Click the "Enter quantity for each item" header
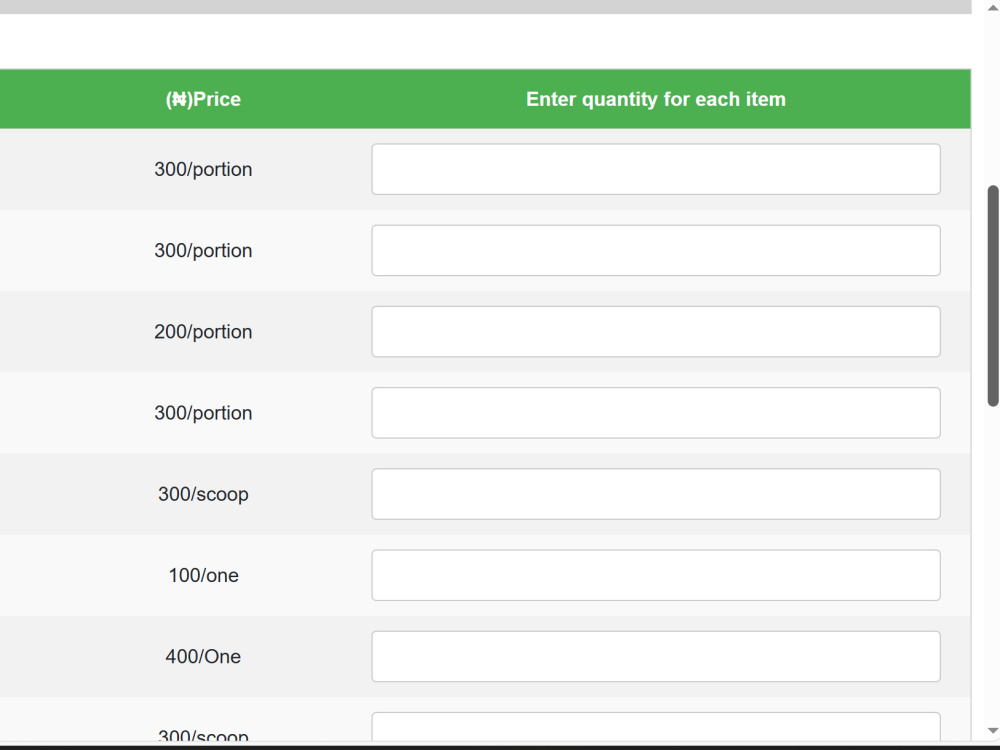This screenshot has height=750, width=1000. pyautogui.click(x=656, y=99)
